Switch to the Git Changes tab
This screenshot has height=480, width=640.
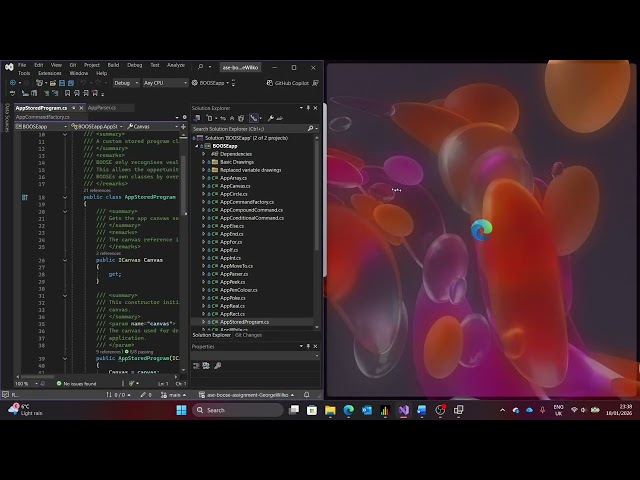[x=248, y=335]
